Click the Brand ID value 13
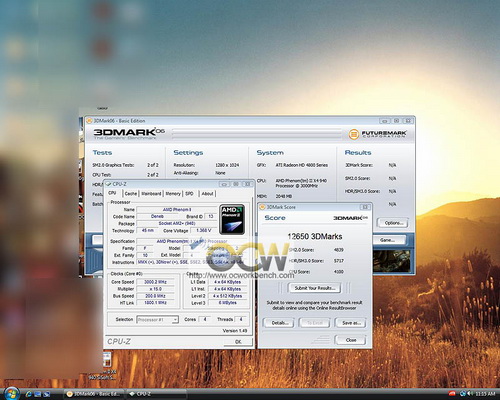The image size is (500, 400). tap(211, 217)
